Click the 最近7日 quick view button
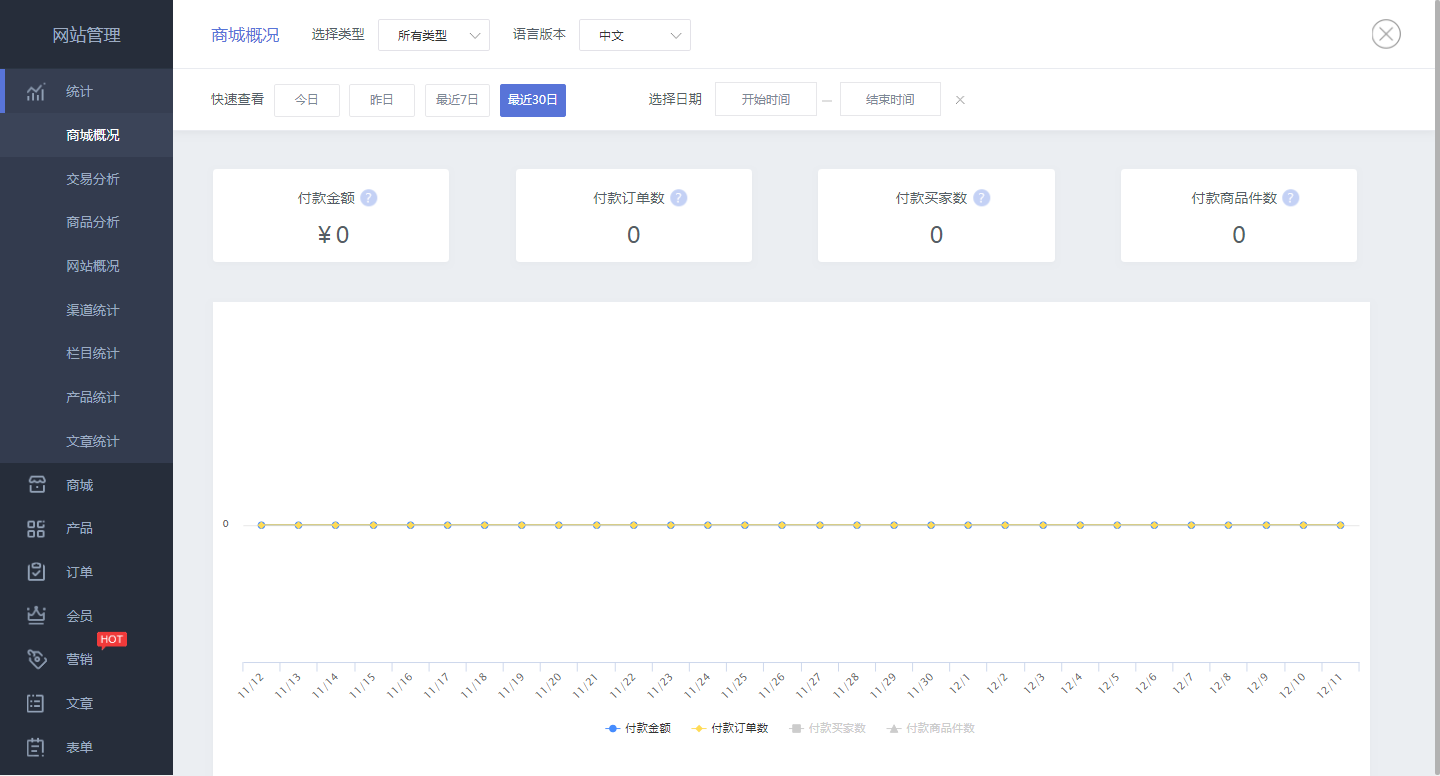The width and height of the screenshot is (1440, 776). [457, 100]
